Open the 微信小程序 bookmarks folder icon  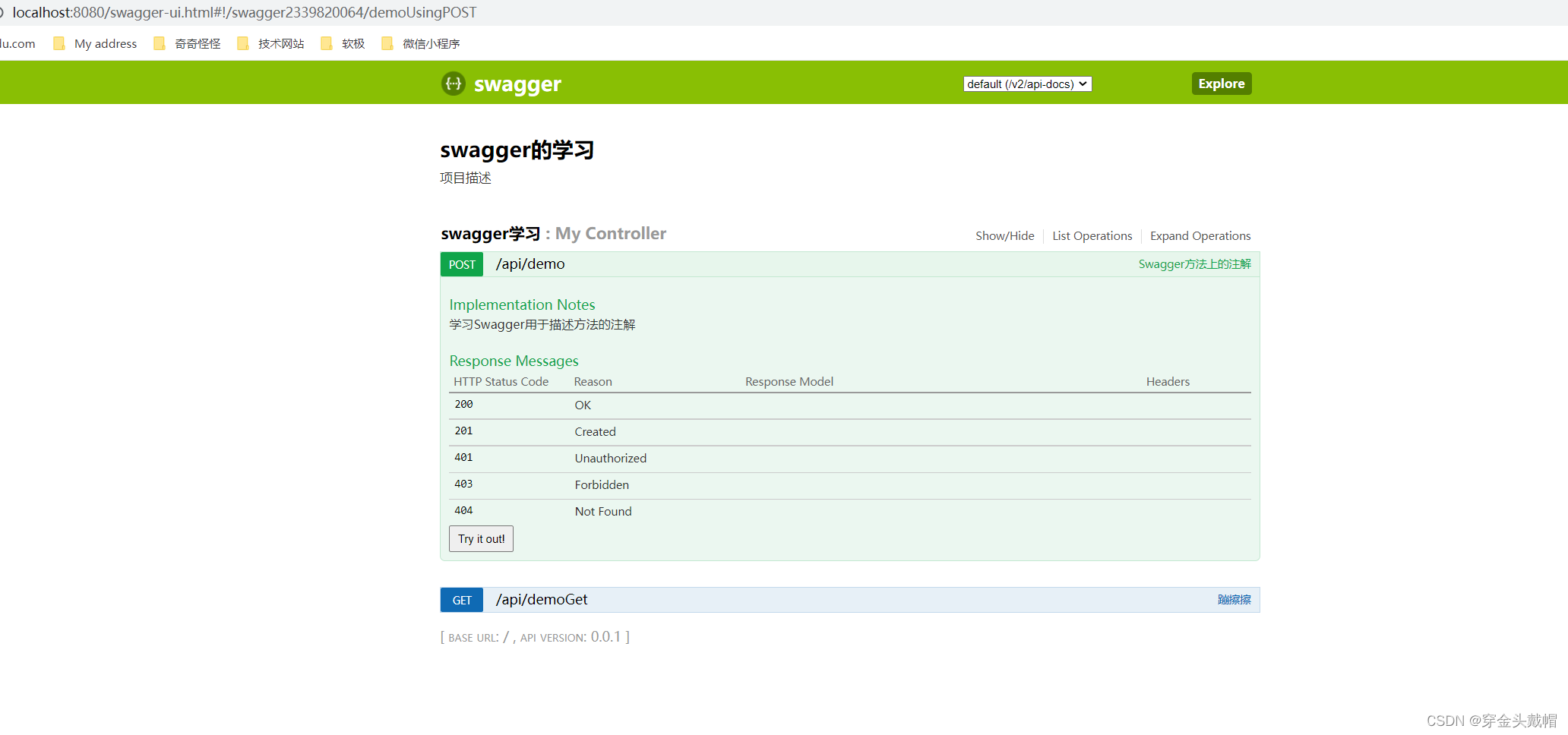pyautogui.click(x=387, y=43)
